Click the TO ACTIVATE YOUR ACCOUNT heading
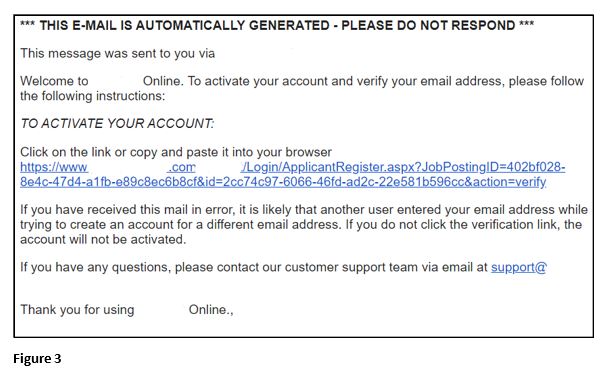Image resolution: width=613 pixels, height=375 pixels. [117, 124]
